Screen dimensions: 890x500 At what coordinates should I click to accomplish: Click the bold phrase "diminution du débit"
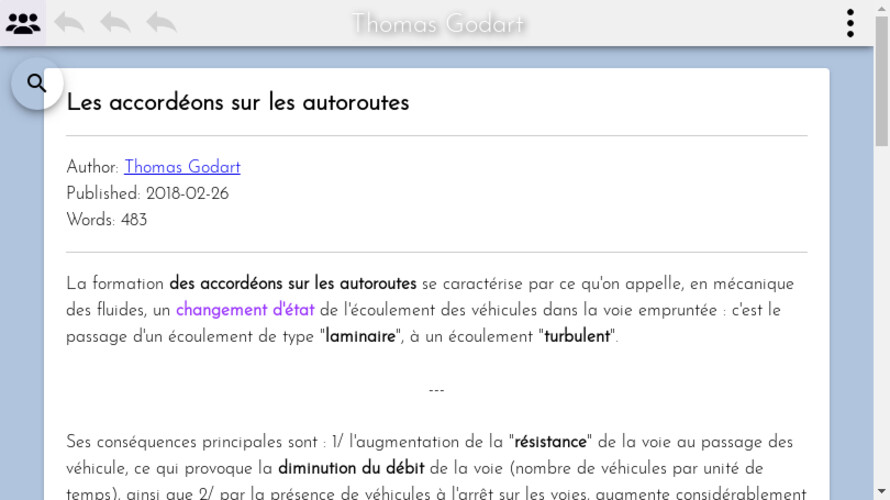(351, 468)
